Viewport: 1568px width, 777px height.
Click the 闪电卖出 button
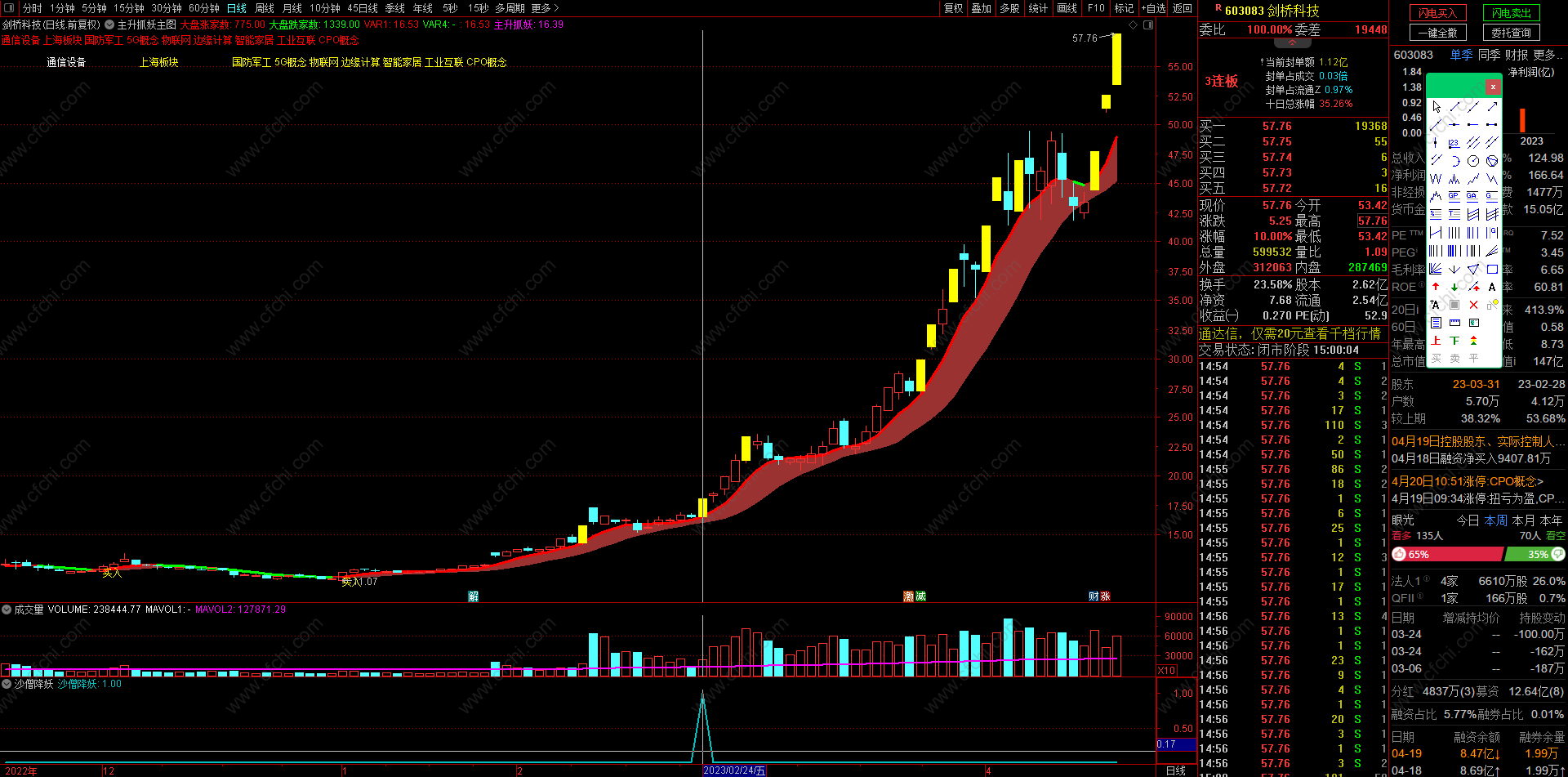point(1512,13)
